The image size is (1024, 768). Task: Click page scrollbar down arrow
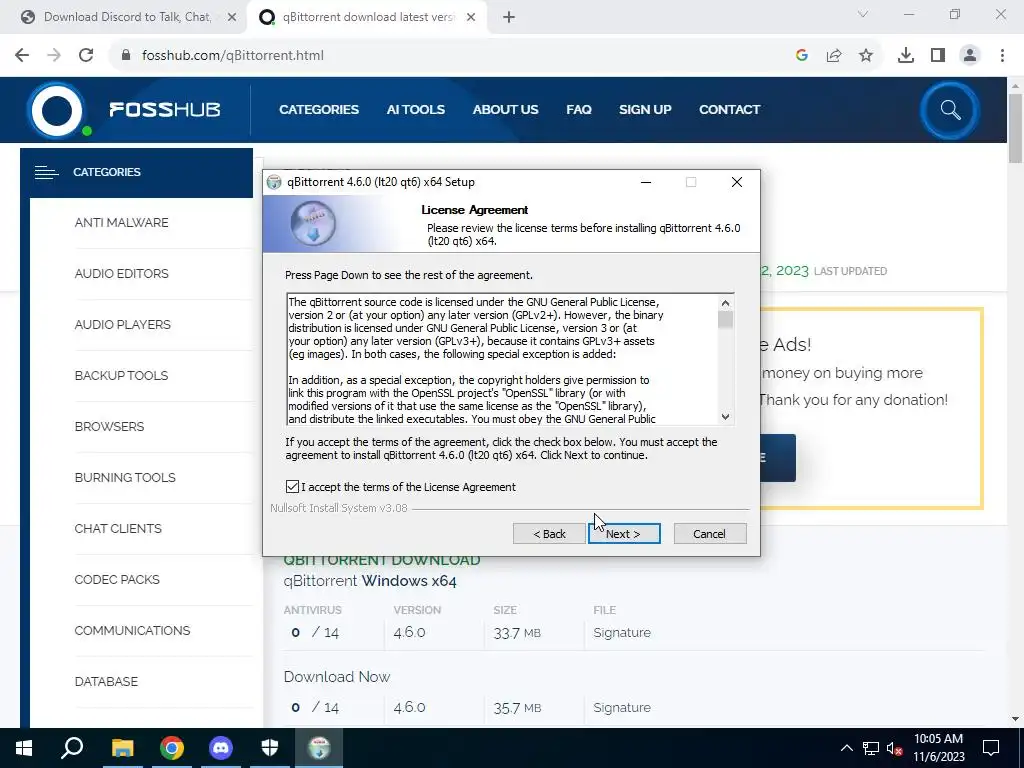pyautogui.click(x=1015, y=720)
